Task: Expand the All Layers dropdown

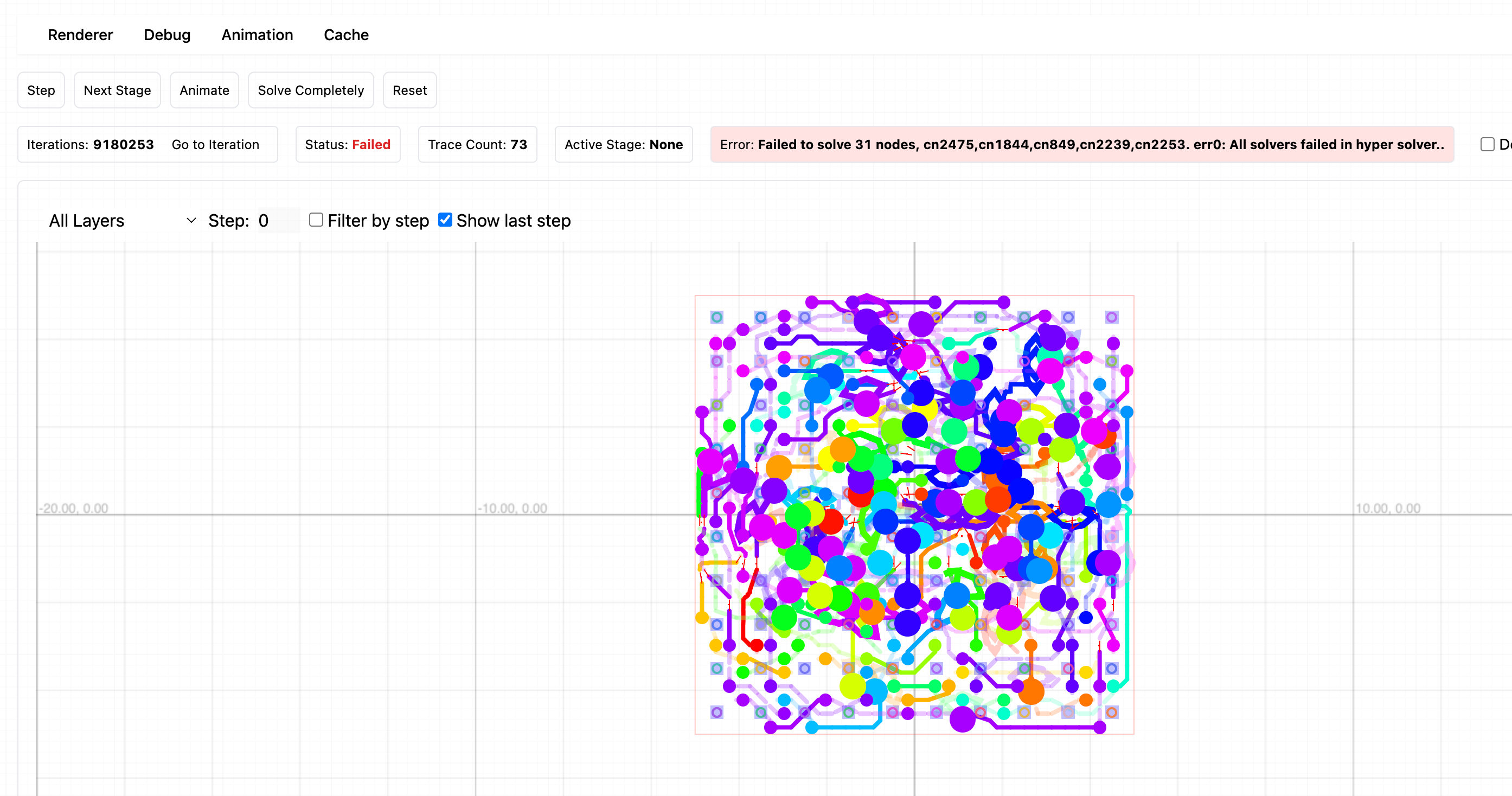Action: click(x=117, y=221)
